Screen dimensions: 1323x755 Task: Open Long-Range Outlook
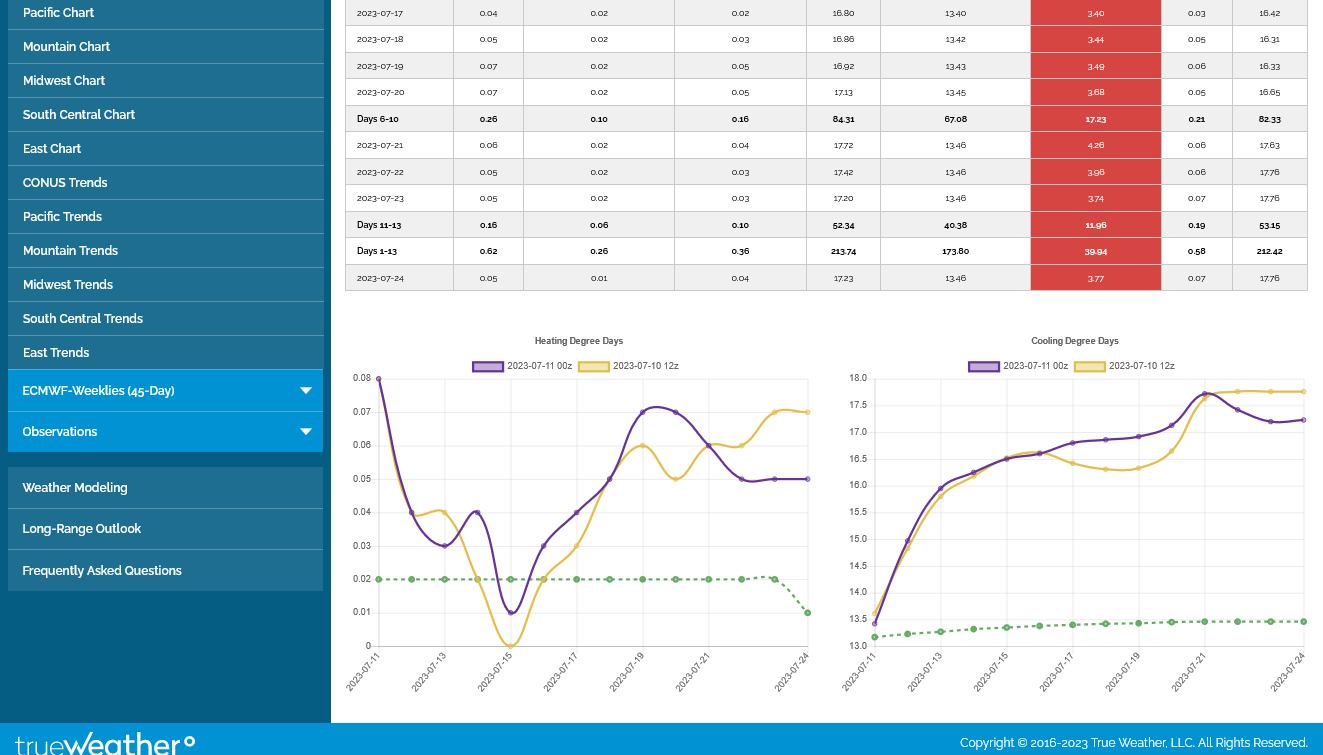tap(82, 529)
